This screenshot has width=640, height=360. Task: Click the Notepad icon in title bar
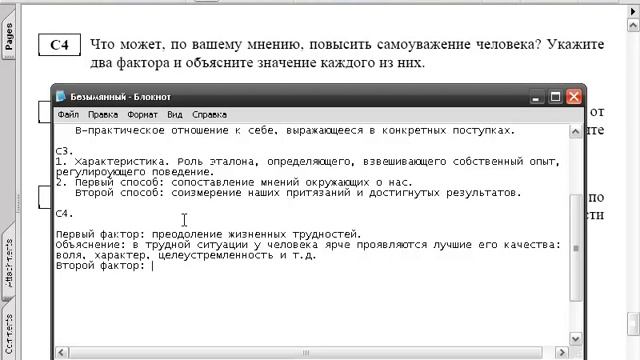61,96
